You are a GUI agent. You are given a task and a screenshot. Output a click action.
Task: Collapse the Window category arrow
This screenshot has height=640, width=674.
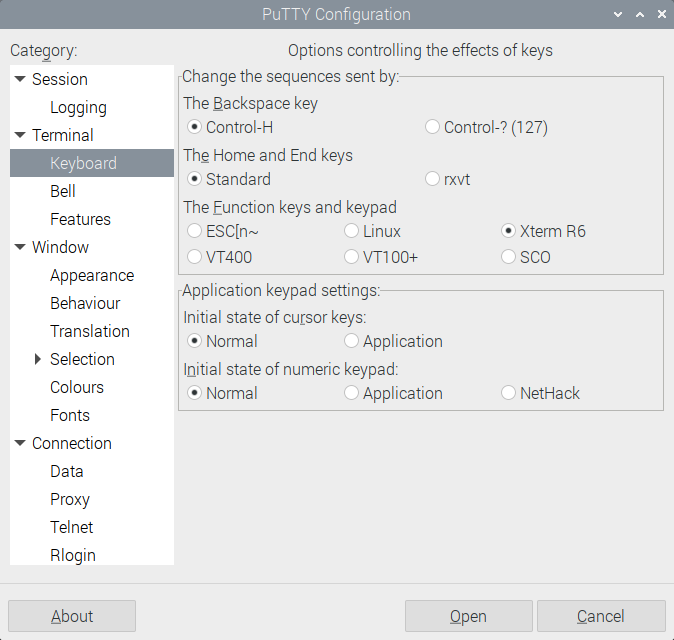pyautogui.click(x=20, y=247)
